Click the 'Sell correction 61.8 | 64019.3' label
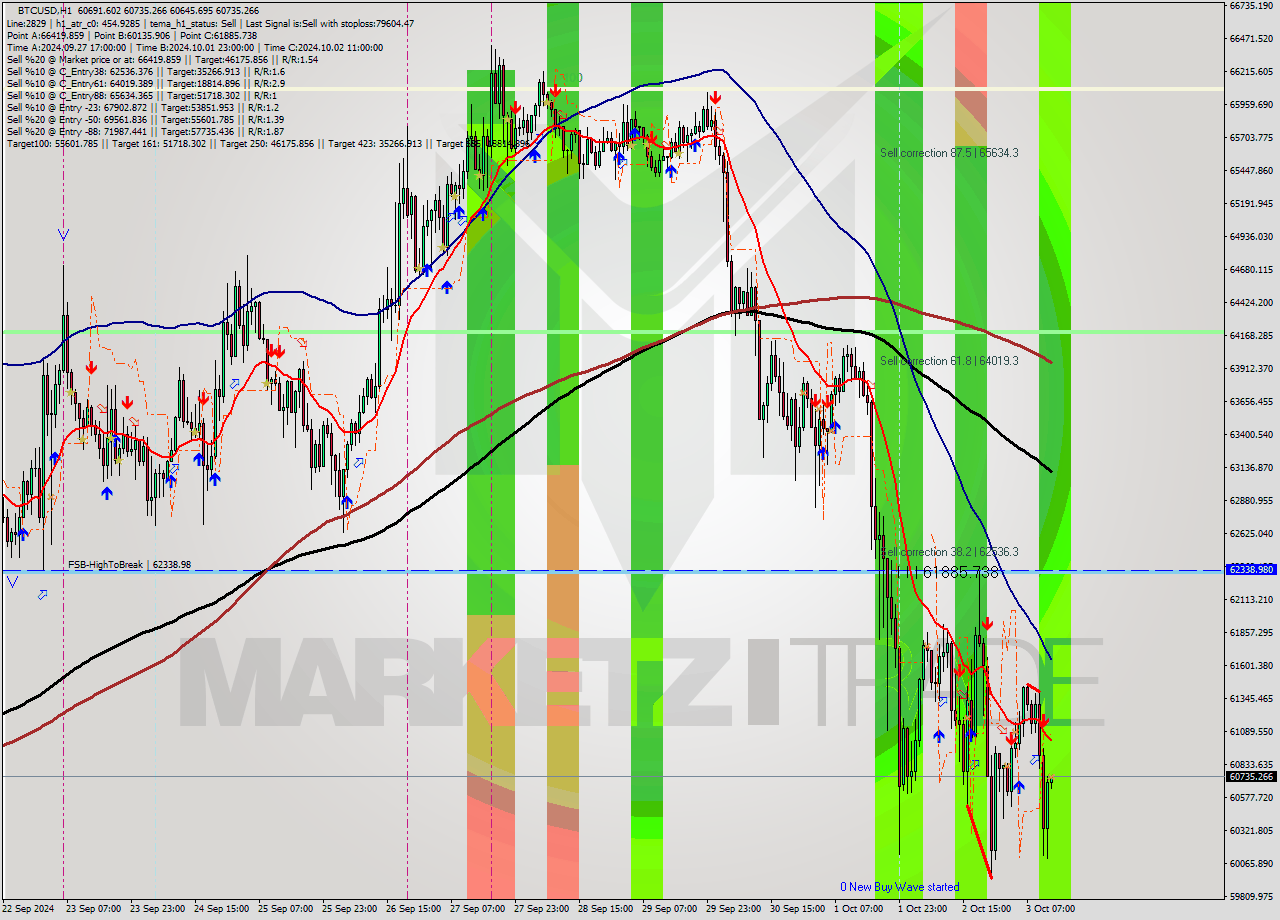1280x920 pixels. point(949,361)
